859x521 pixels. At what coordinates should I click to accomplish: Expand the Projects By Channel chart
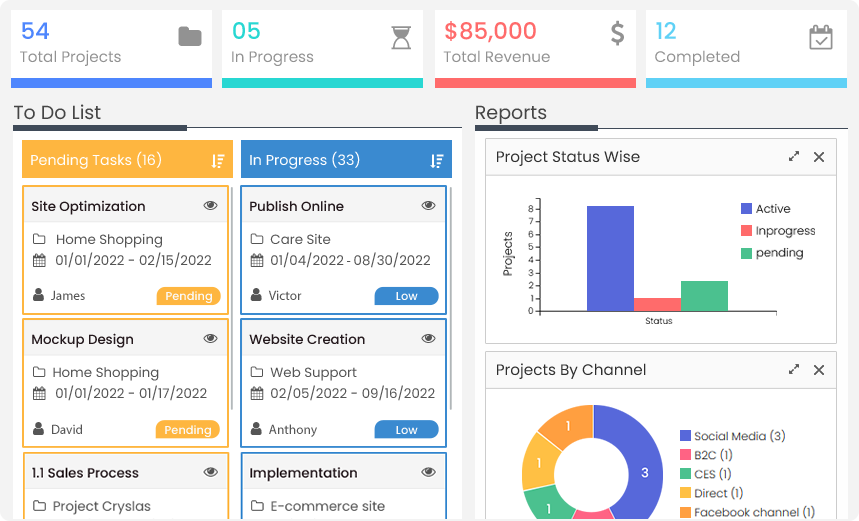794,370
